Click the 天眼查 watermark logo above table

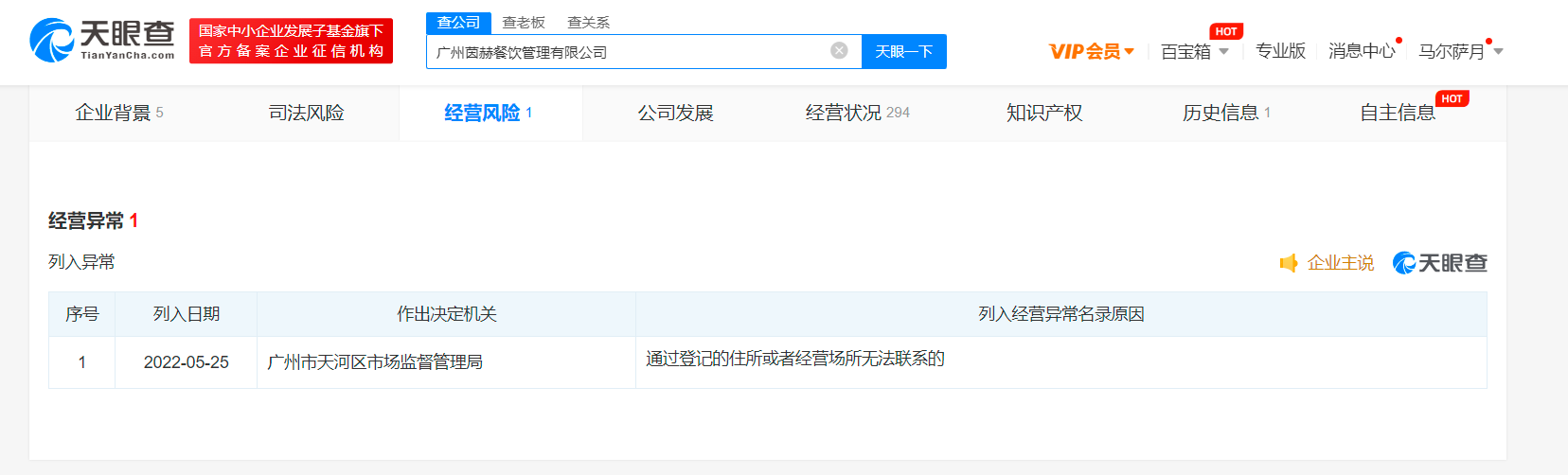[1439, 263]
